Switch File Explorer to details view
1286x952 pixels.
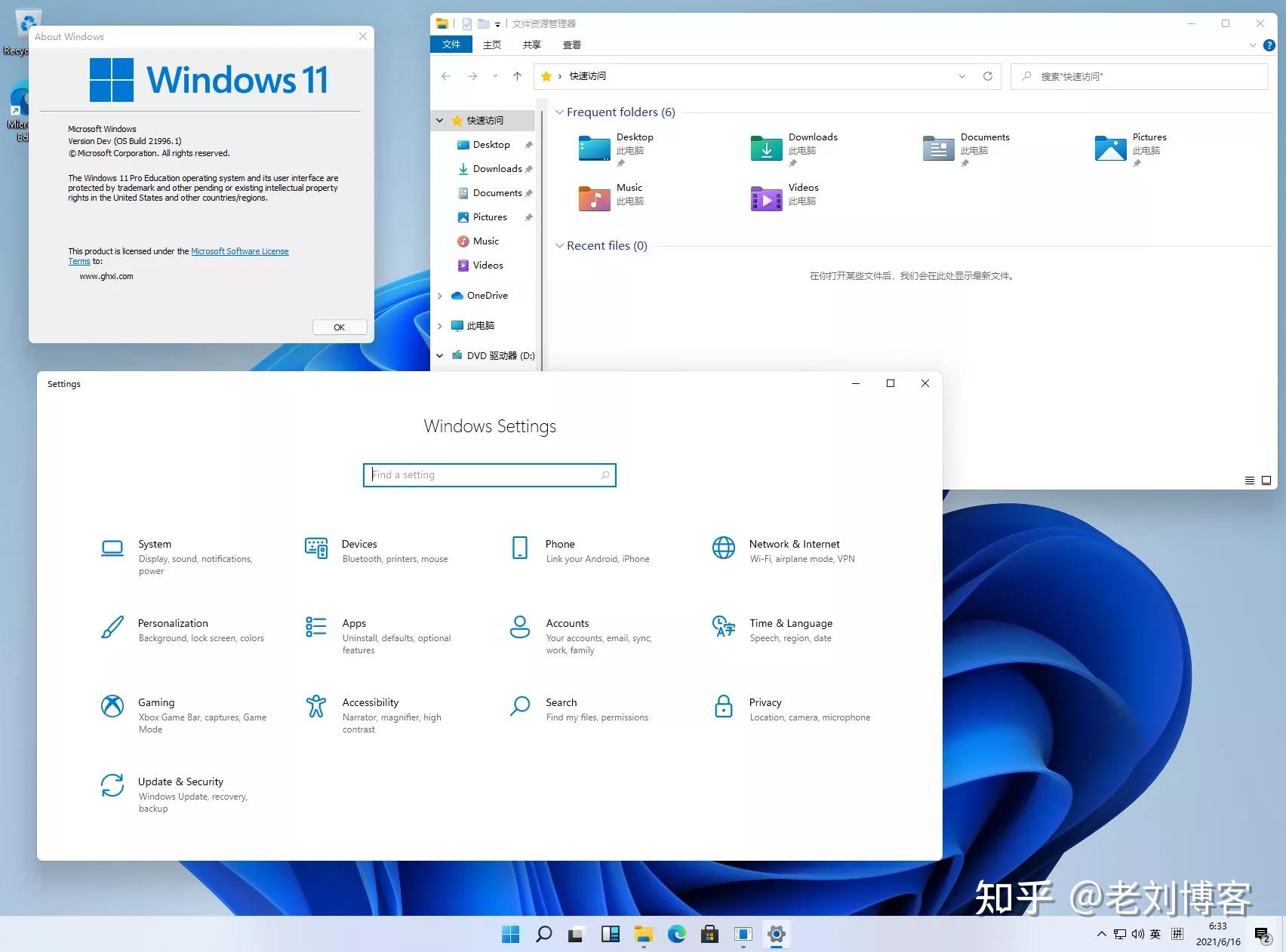click(x=1250, y=481)
